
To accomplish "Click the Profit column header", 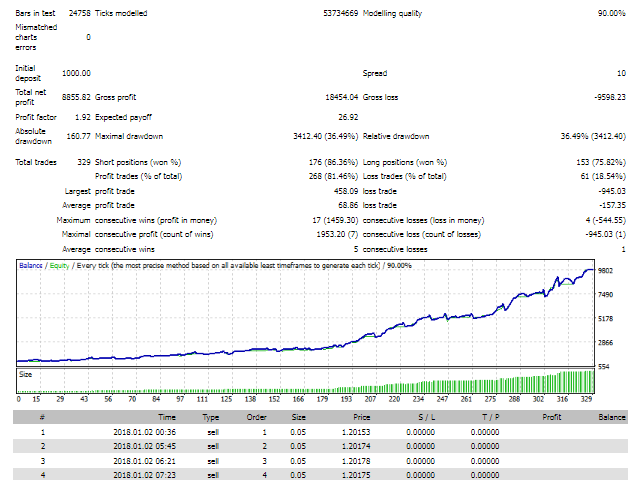I will 552,417.
